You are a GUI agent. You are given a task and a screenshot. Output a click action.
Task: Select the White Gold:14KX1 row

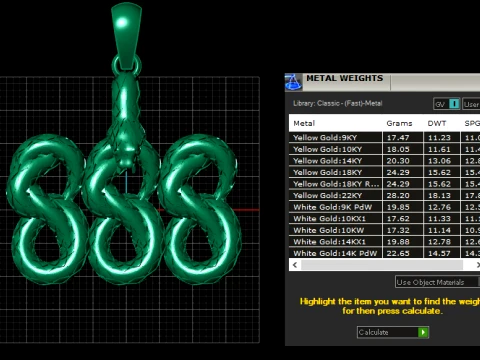[x=384, y=242]
